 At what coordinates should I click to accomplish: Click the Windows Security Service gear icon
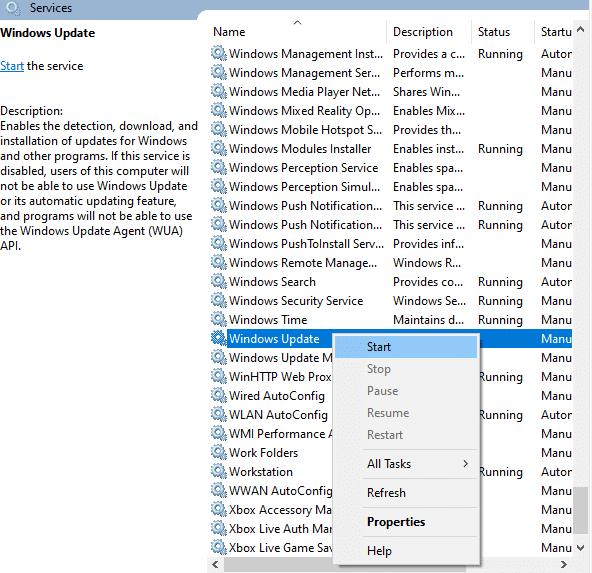point(219,300)
